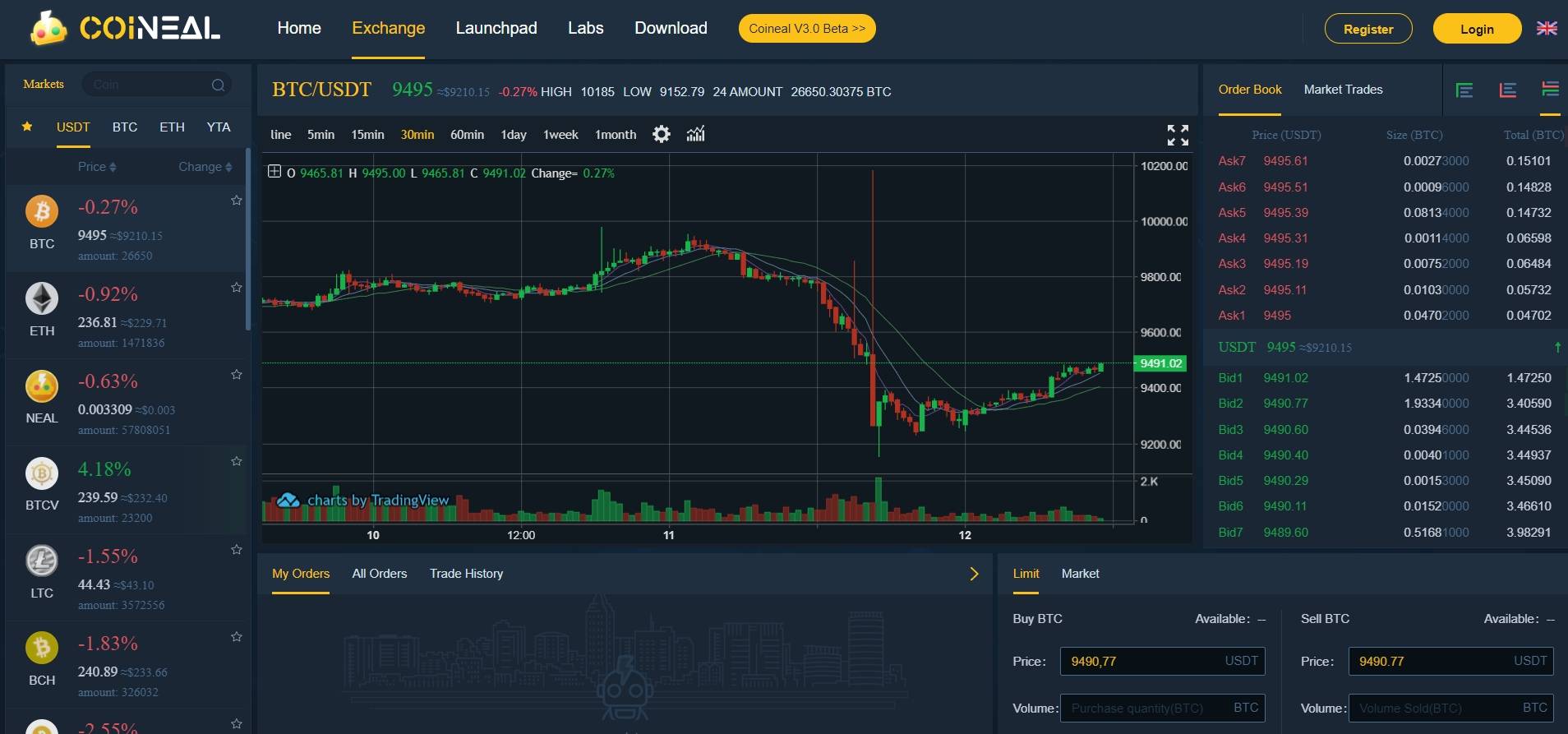This screenshot has width=1568, height=734.
Task: Select the USDT market tab
Action: [73, 127]
